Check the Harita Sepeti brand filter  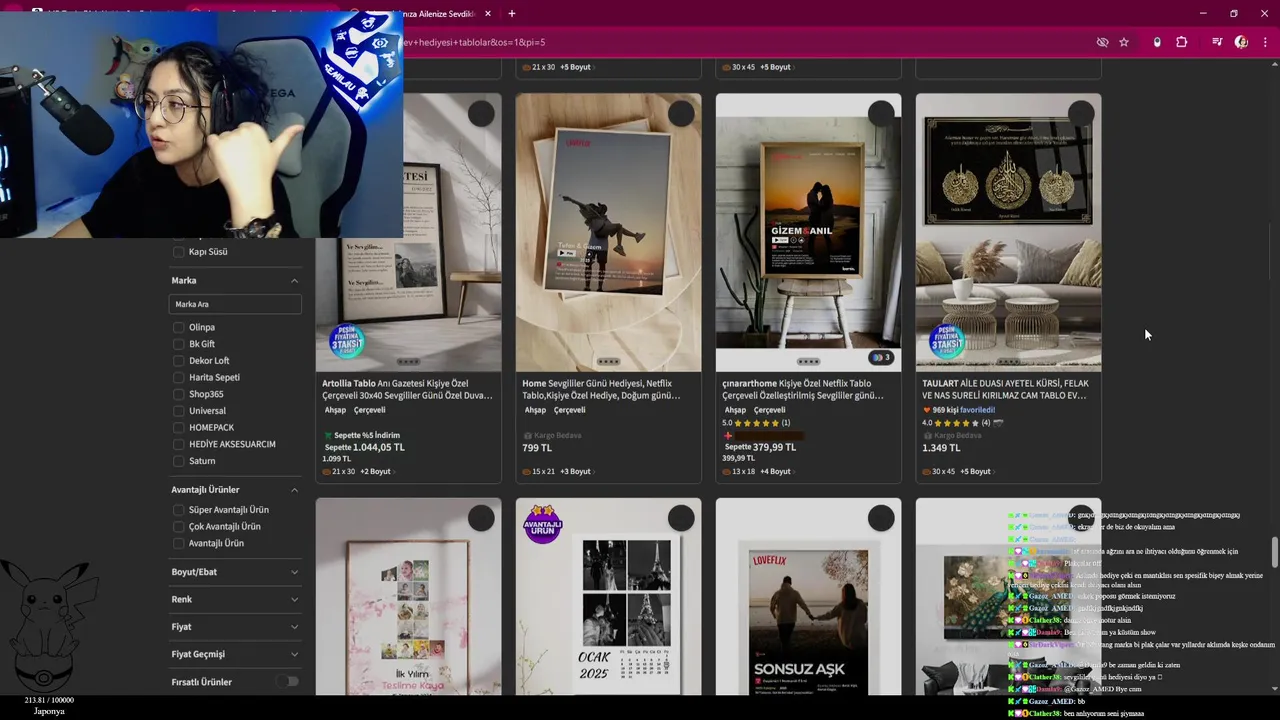point(179,377)
